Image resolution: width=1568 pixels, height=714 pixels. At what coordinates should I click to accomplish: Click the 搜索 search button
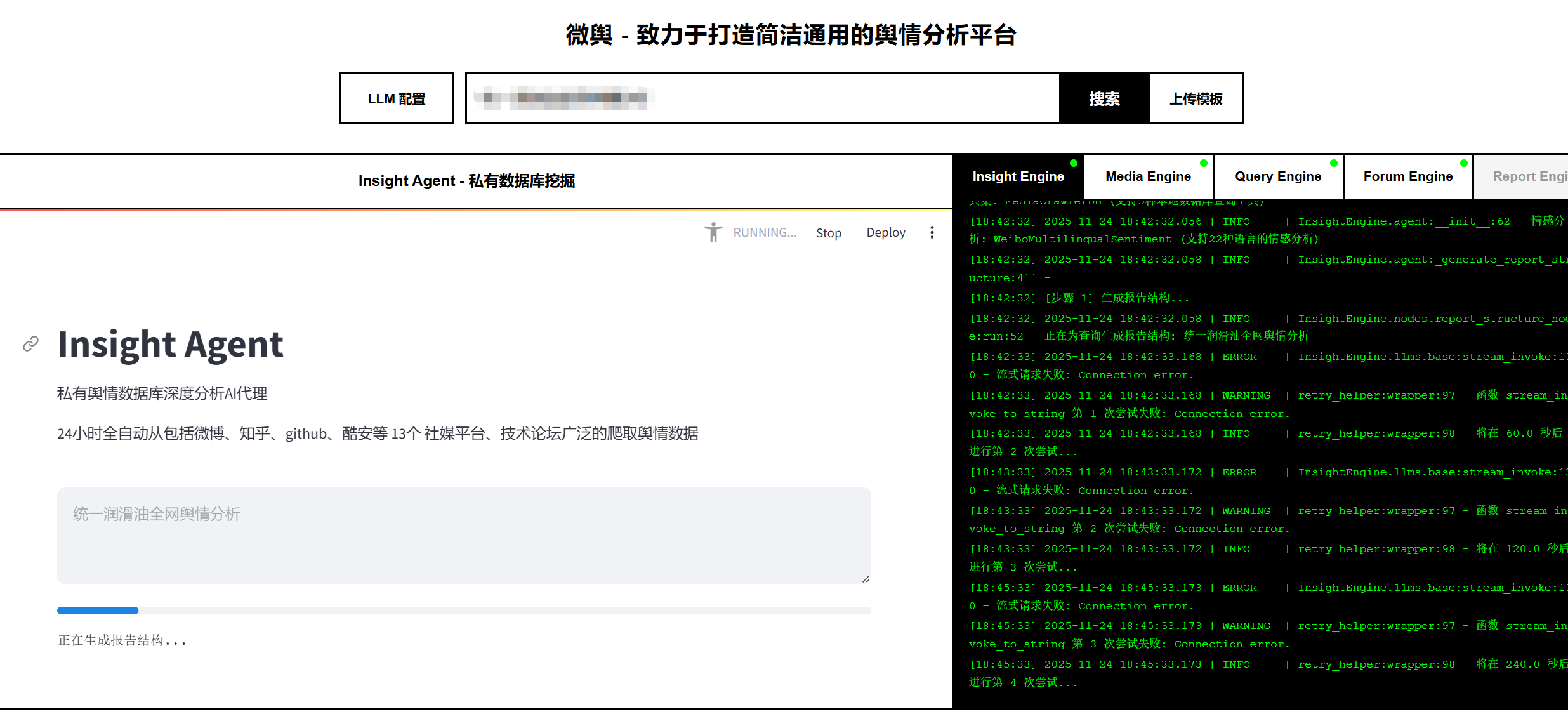1104,98
